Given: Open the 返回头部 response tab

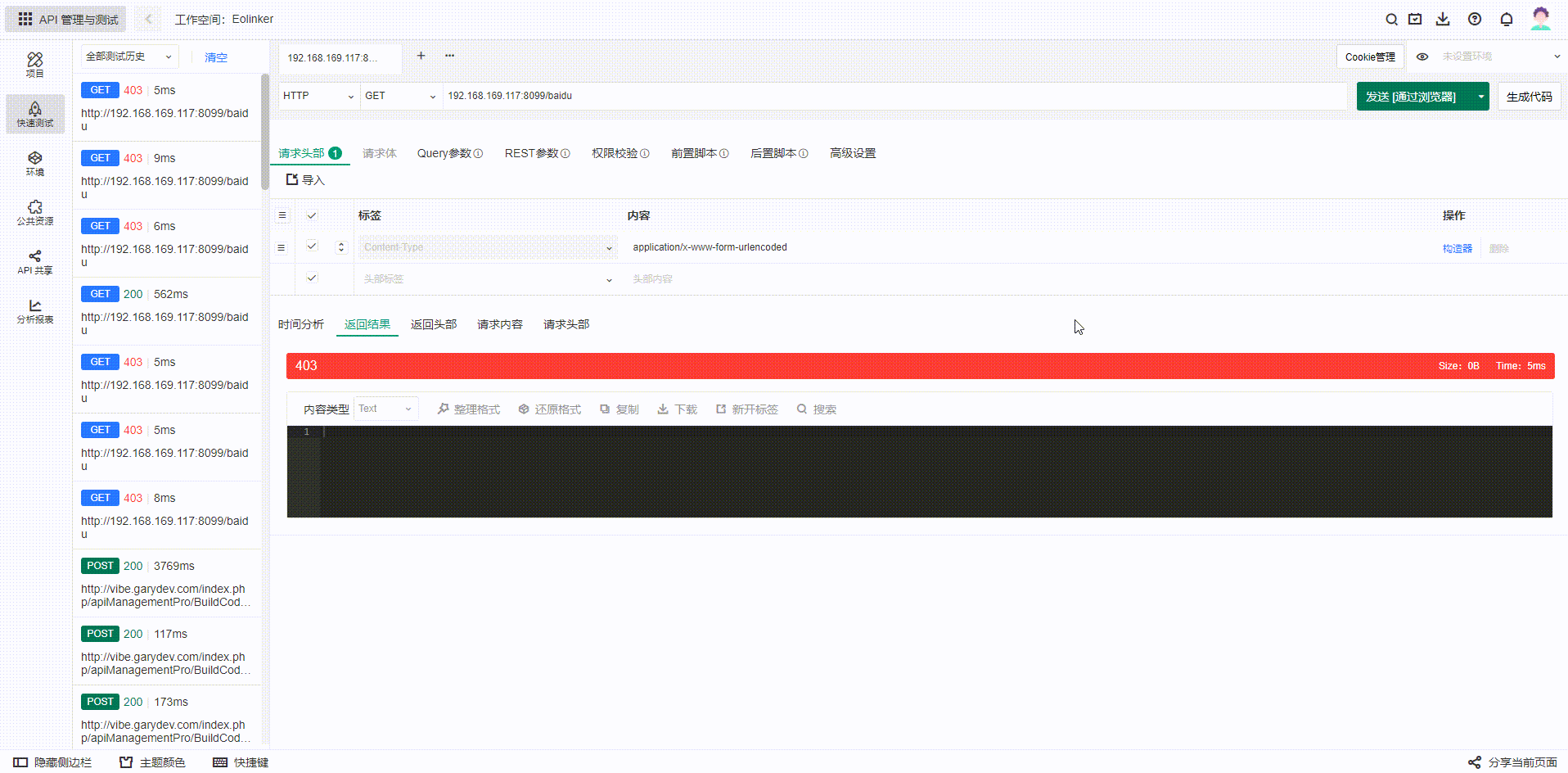Looking at the screenshot, I should click(434, 324).
